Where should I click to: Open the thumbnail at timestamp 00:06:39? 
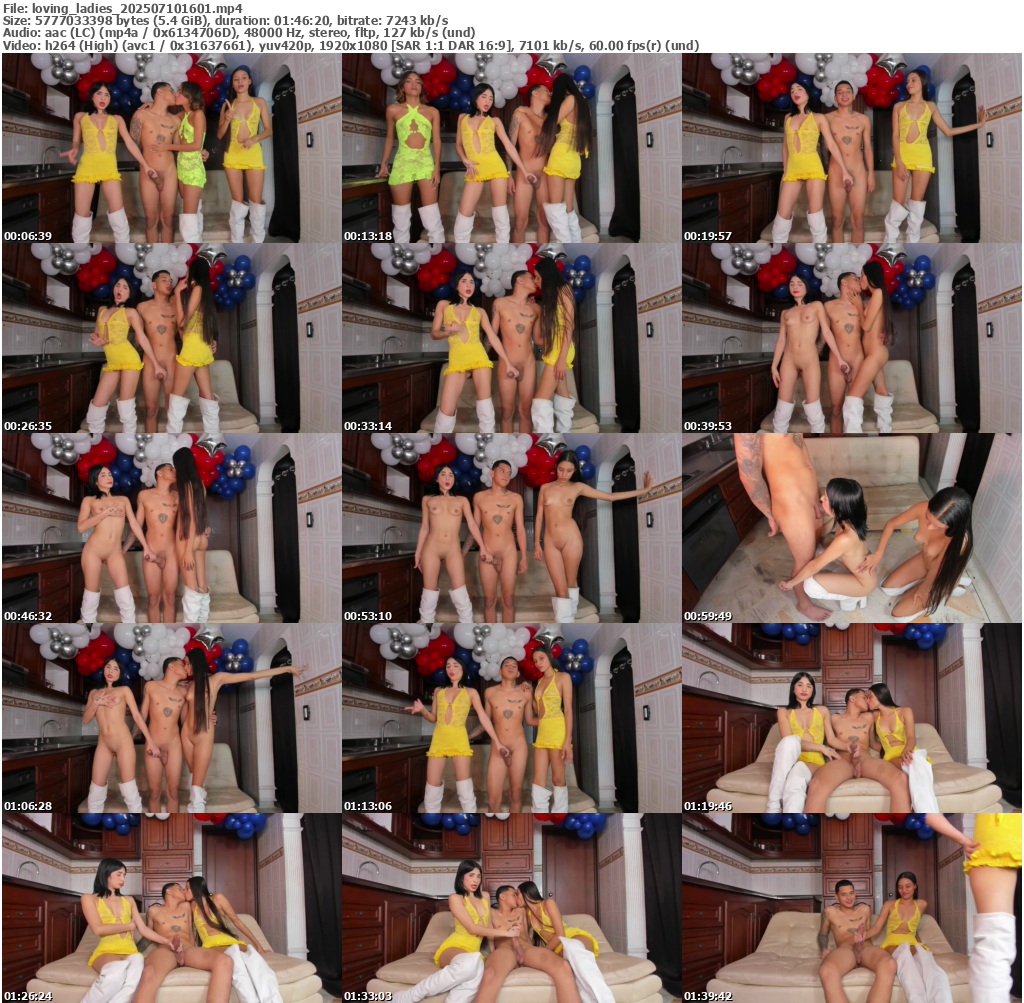point(171,148)
